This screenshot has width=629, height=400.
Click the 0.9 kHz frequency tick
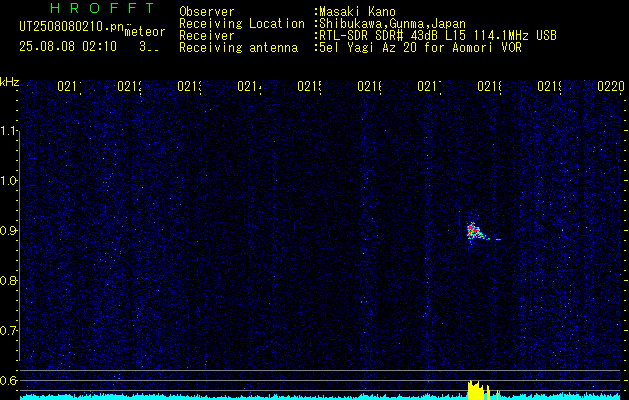point(9,230)
